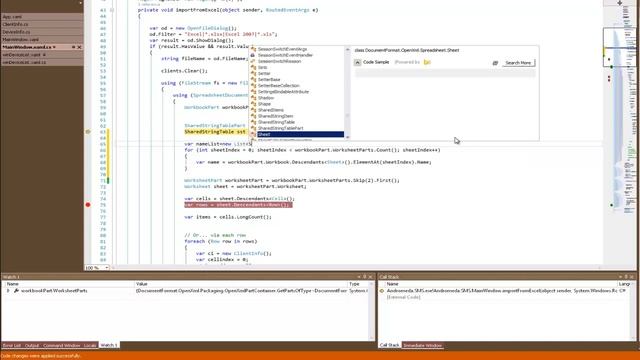
Task: Switch to the Command Window tab
Action: click(61, 345)
